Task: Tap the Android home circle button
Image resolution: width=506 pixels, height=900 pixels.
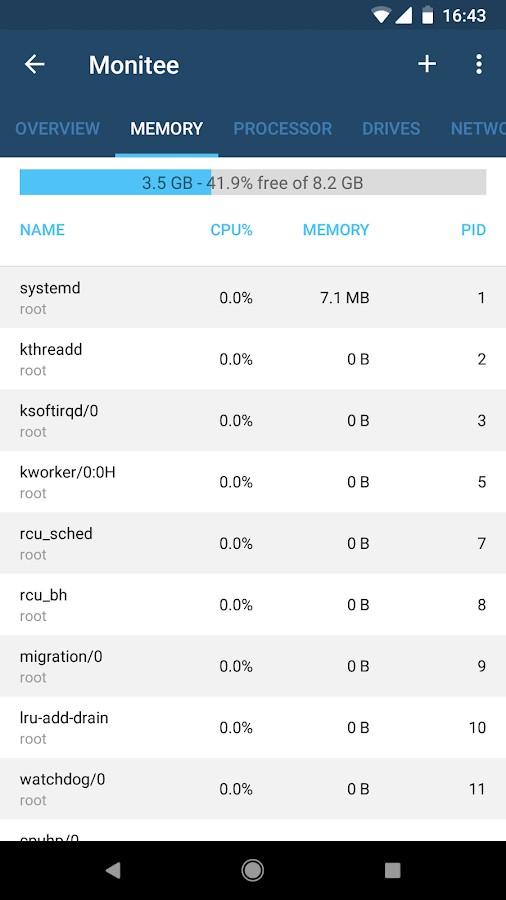Action: [x=252, y=870]
